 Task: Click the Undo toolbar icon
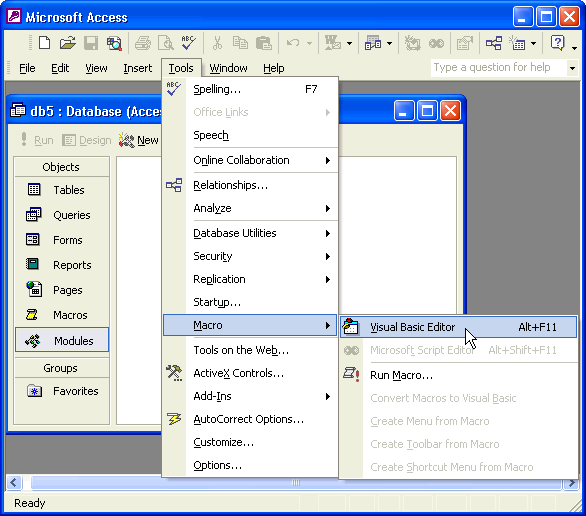coord(293,43)
